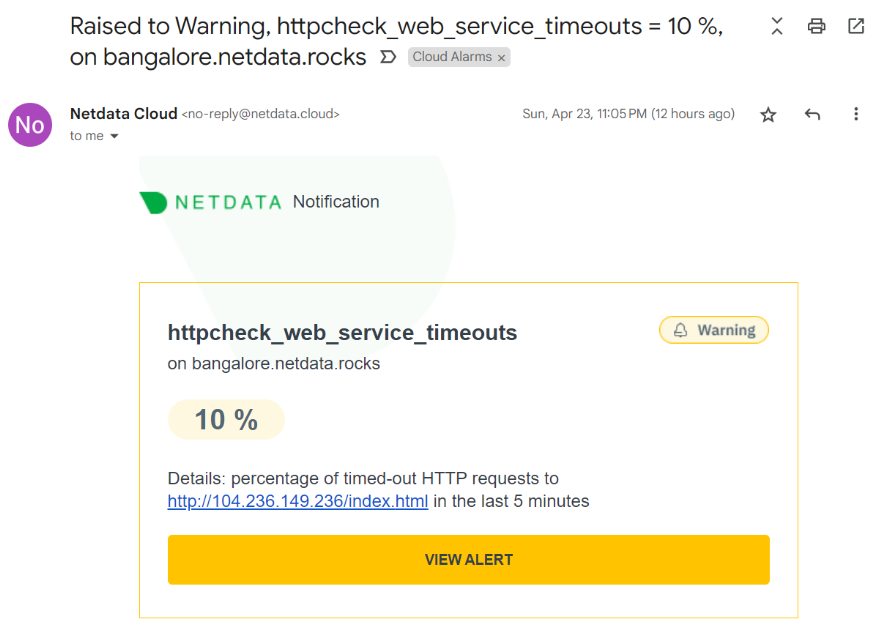Screen dimensions: 886x635
Task: Click the Cloud Alarms label chip
Action: [452, 58]
